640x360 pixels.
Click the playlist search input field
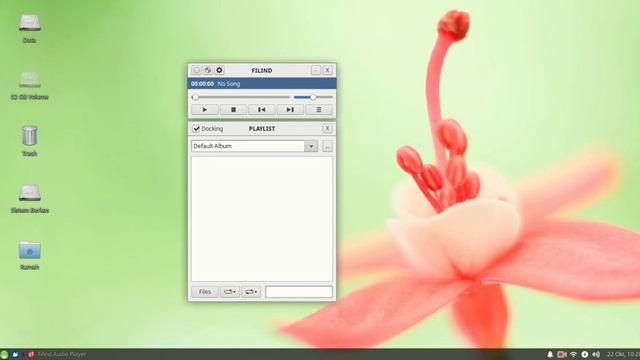point(299,292)
